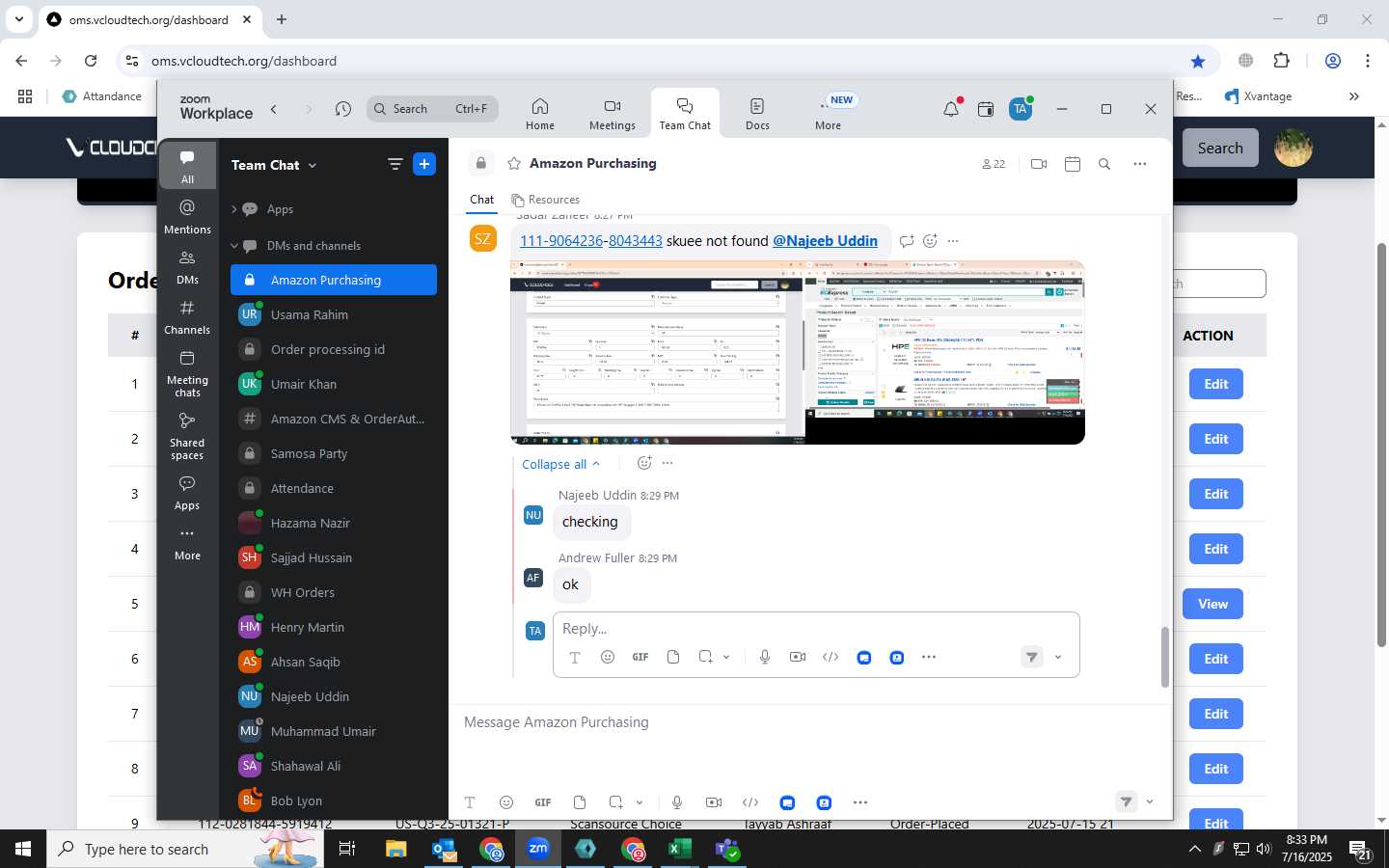The image size is (1389, 868).
Task: Open the All chats sidebar view
Action: coord(187,166)
